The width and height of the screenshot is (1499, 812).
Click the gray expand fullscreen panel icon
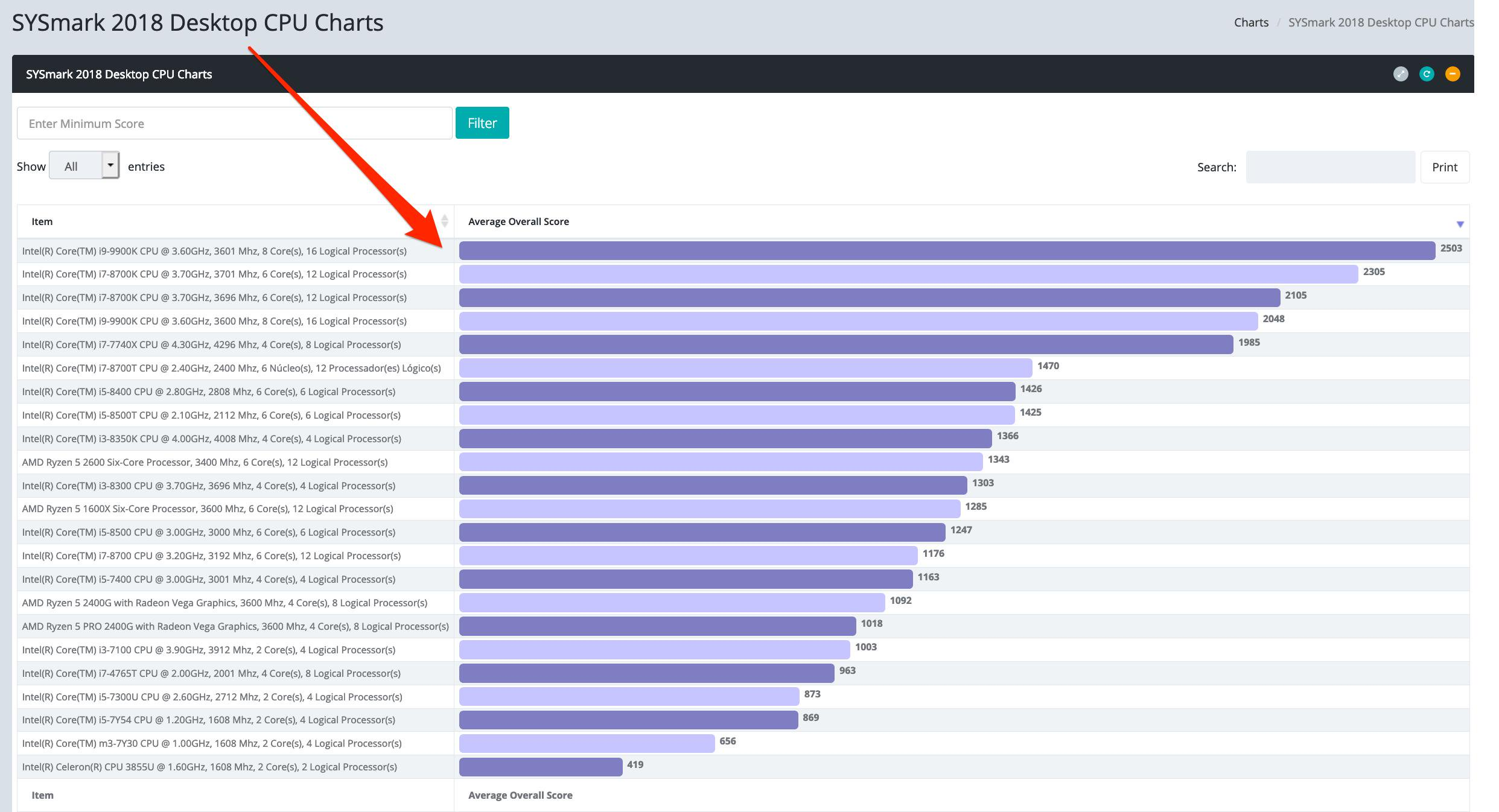point(1401,74)
